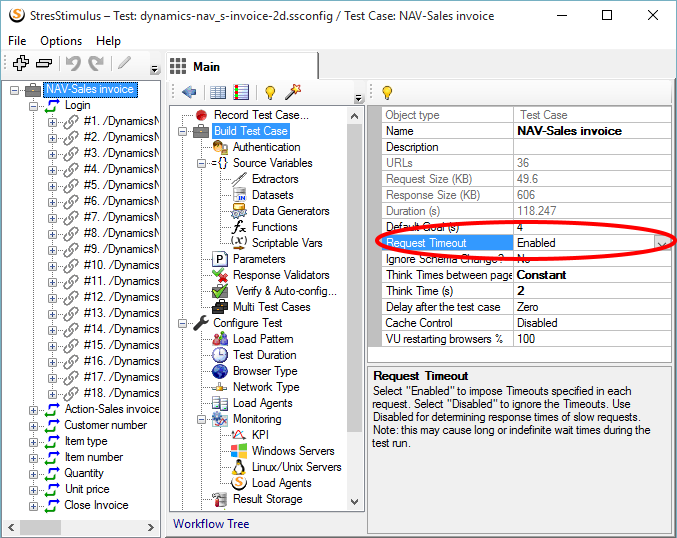Open the left toolbar overflow dropdown
677x538 pixels.
point(155,70)
